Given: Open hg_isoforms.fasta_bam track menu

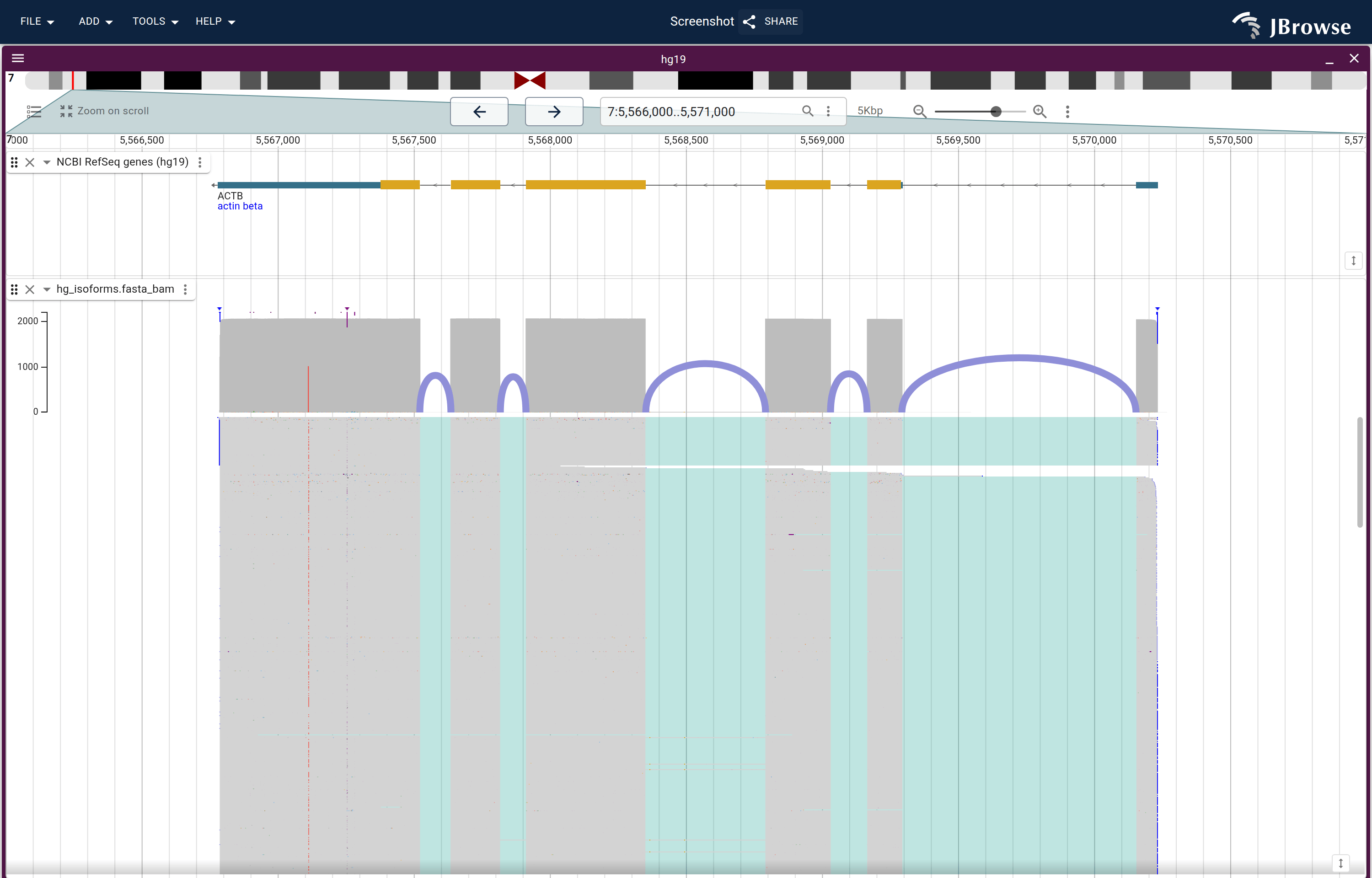Looking at the screenshot, I should coord(185,289).
